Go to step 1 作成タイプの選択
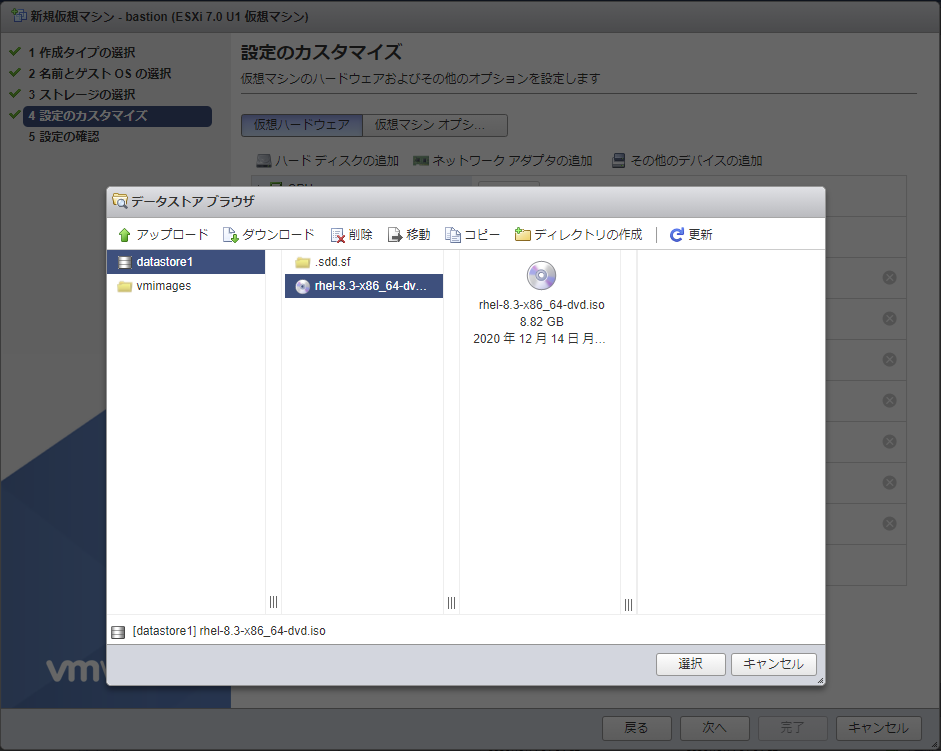941x751 pixels. [x=82, y=53]
